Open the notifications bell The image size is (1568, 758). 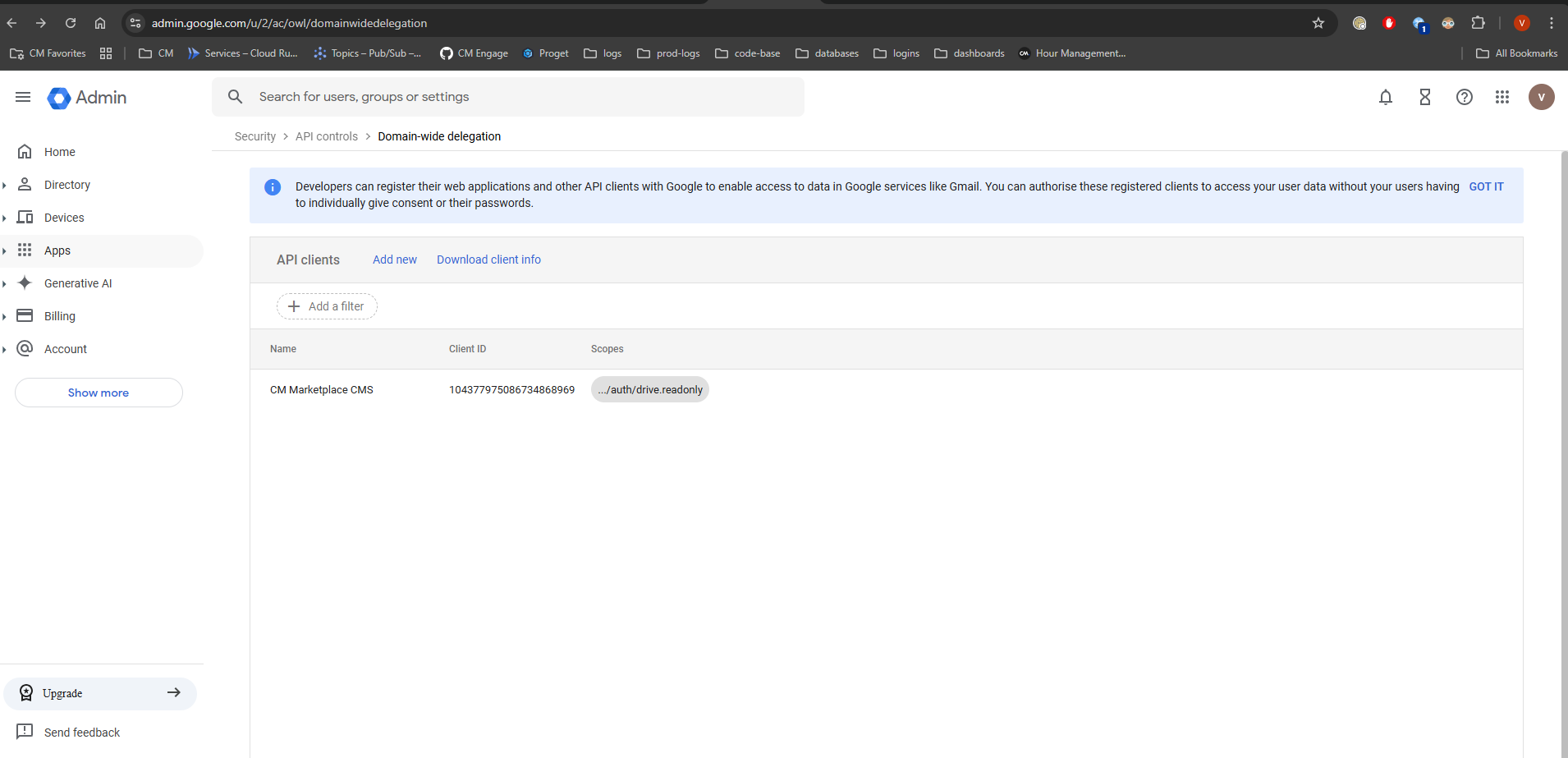1386,97
